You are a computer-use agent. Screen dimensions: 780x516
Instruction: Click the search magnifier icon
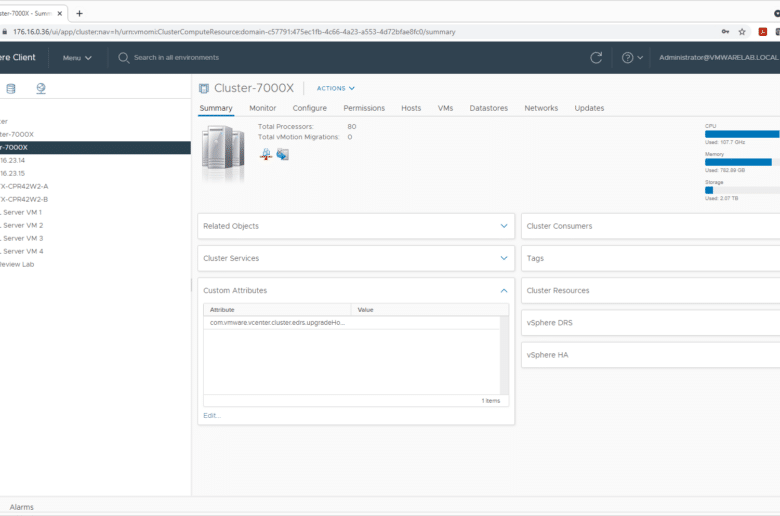[123, 58]
